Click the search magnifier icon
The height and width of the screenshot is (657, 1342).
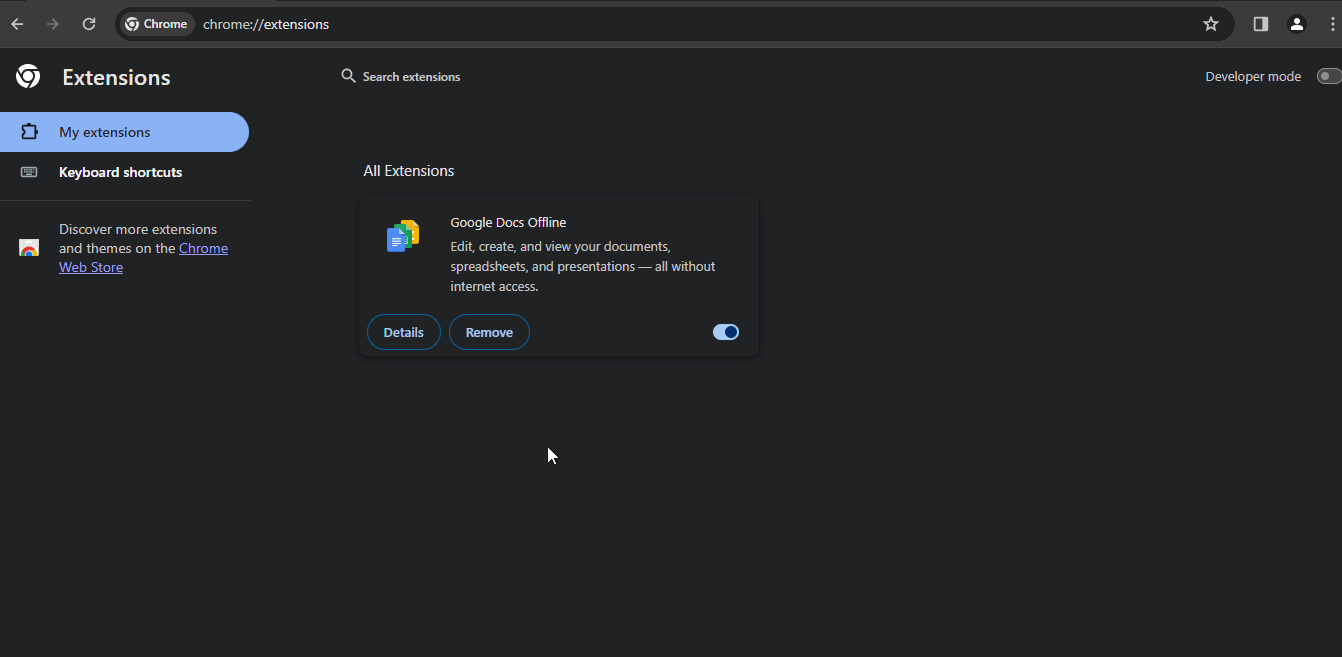[348, 76]
